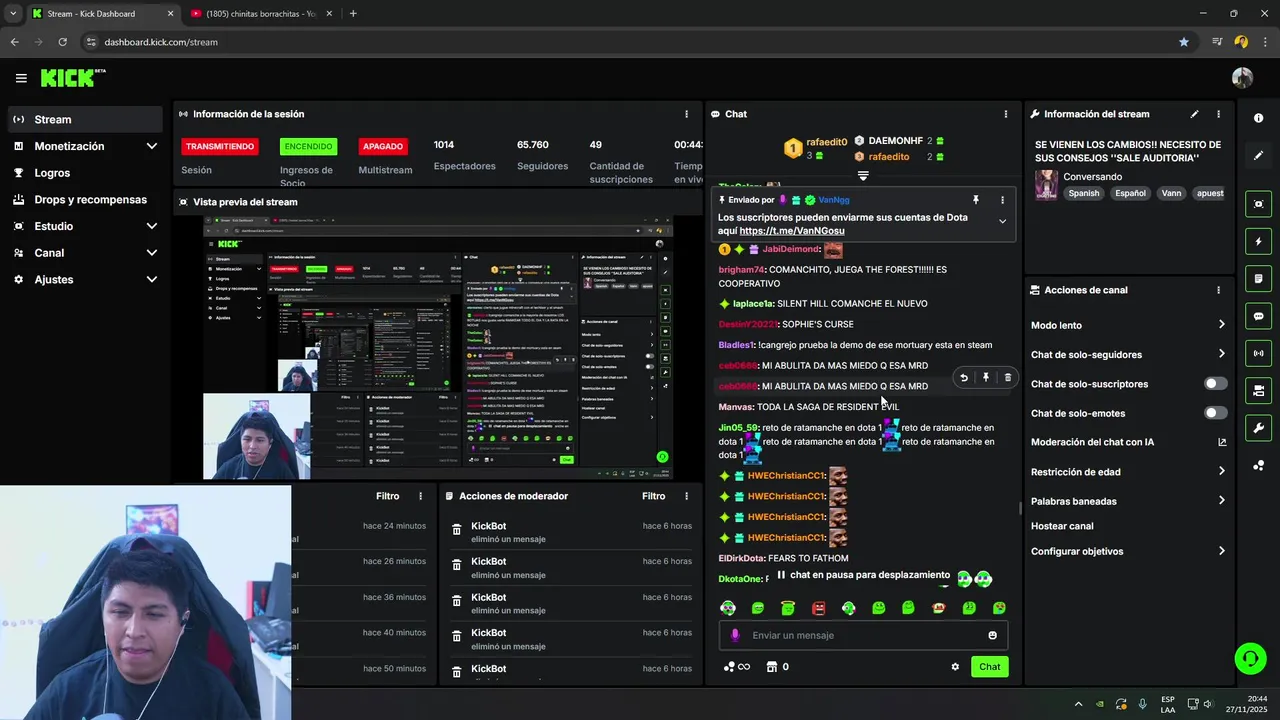Click the purple microphone icon in the chat input

click(x=735, y=635)
